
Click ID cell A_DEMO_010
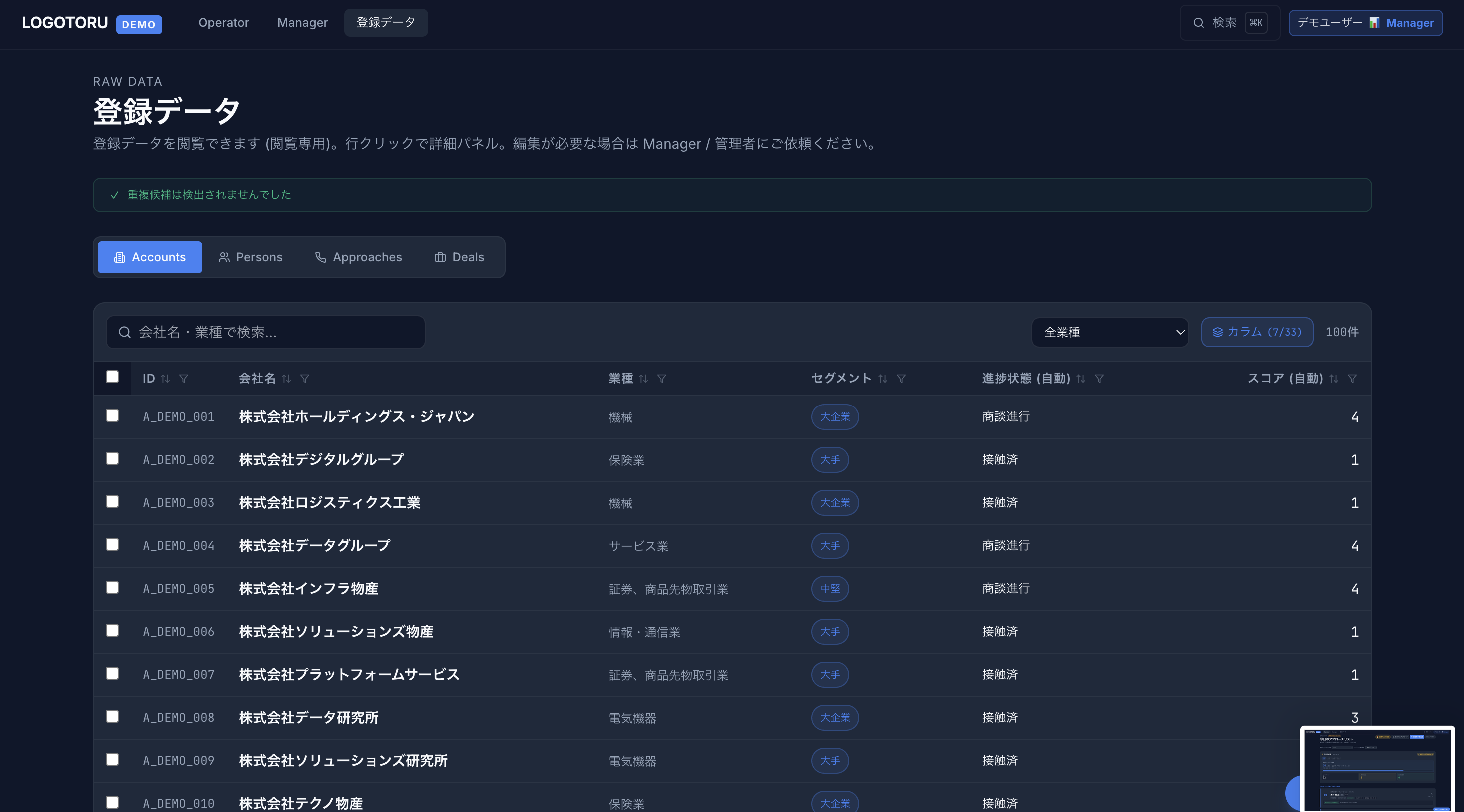click(x=178, y=804)
